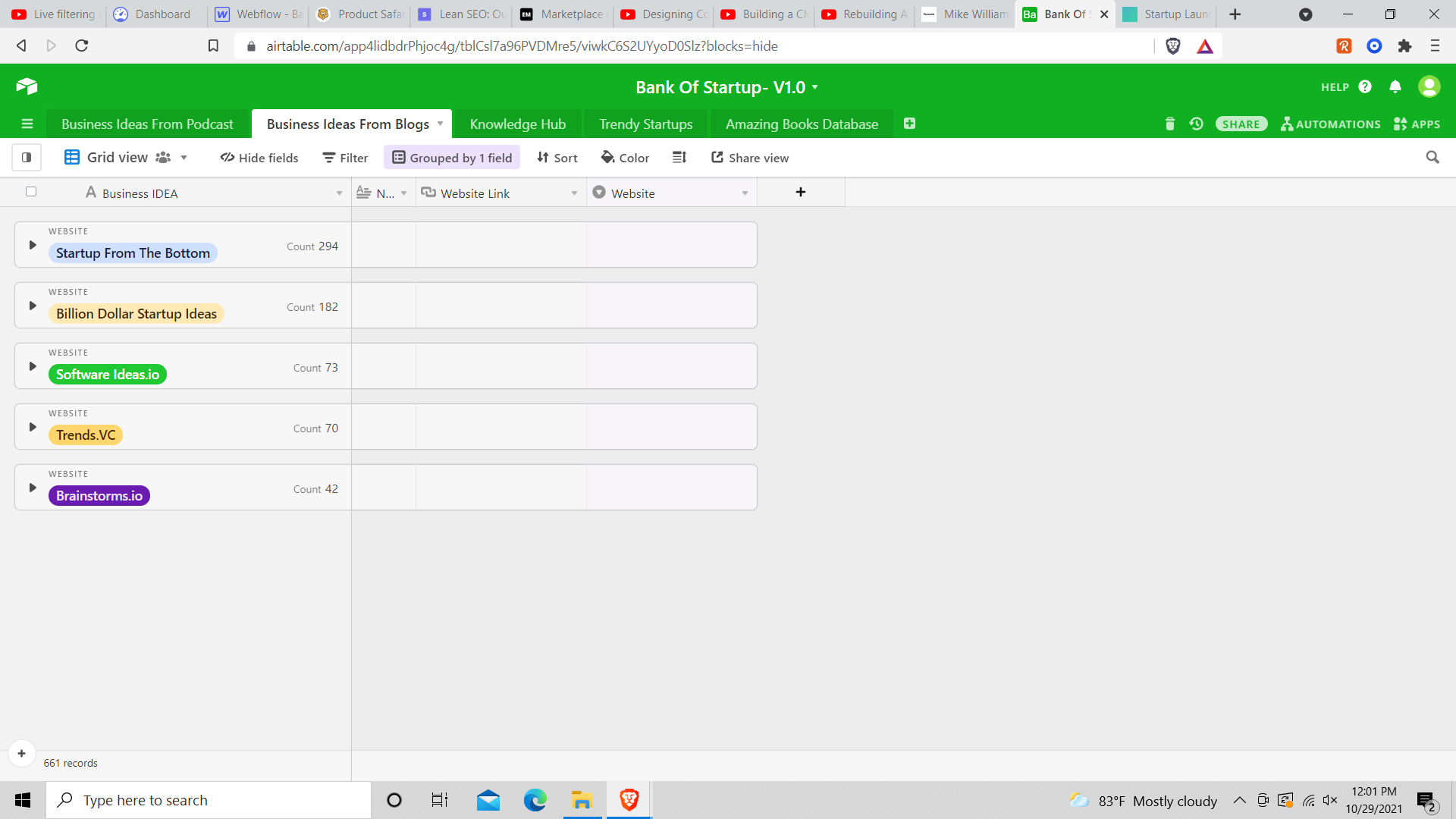Toggle the views sidebar panel button
This screenshot has height=819, width=1456.
click(x=27, y=158)
